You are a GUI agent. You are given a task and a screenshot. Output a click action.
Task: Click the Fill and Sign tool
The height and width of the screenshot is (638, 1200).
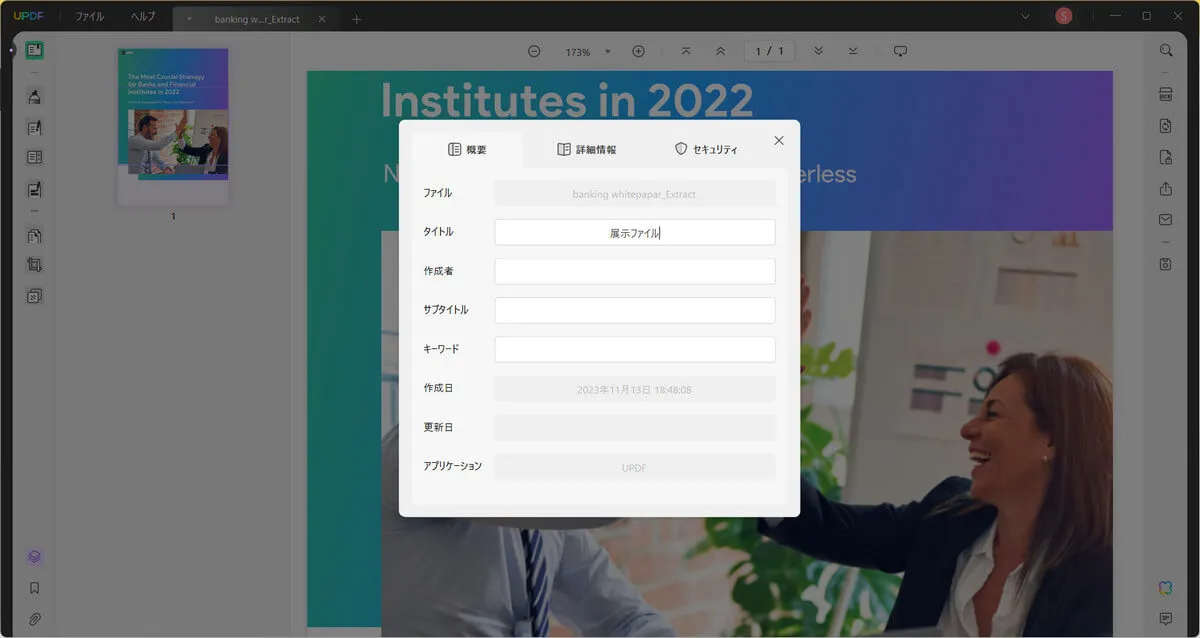pyautogui.click(x=34, y=188)
